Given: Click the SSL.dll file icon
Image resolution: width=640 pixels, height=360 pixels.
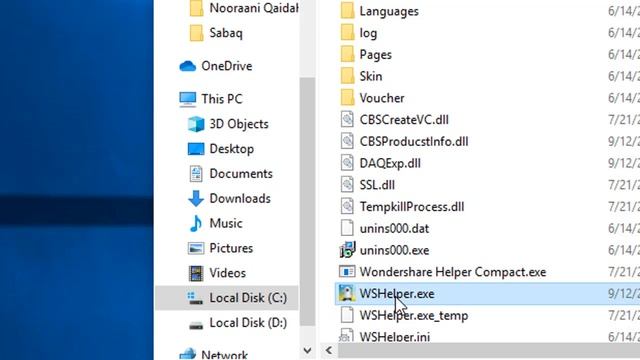Looking at the screenshot, I should 347,184.
